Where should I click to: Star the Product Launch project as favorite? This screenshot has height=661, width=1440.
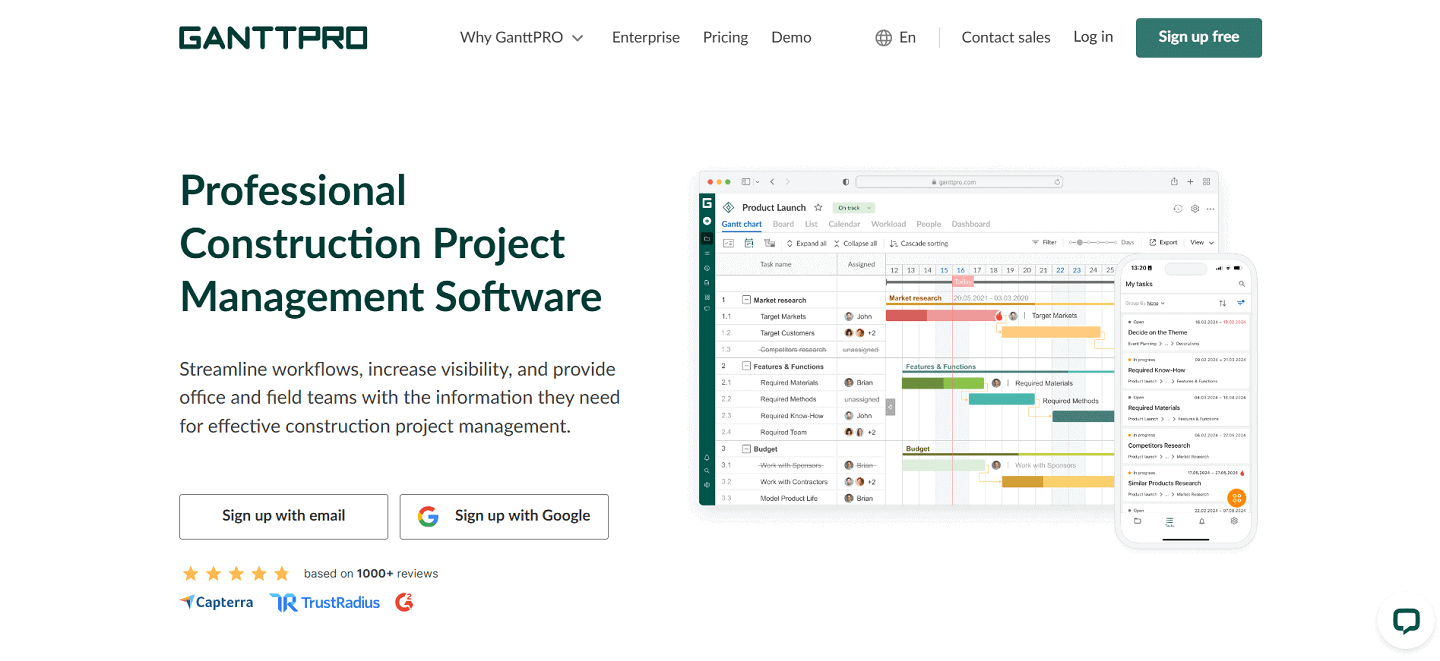(818, 208)
